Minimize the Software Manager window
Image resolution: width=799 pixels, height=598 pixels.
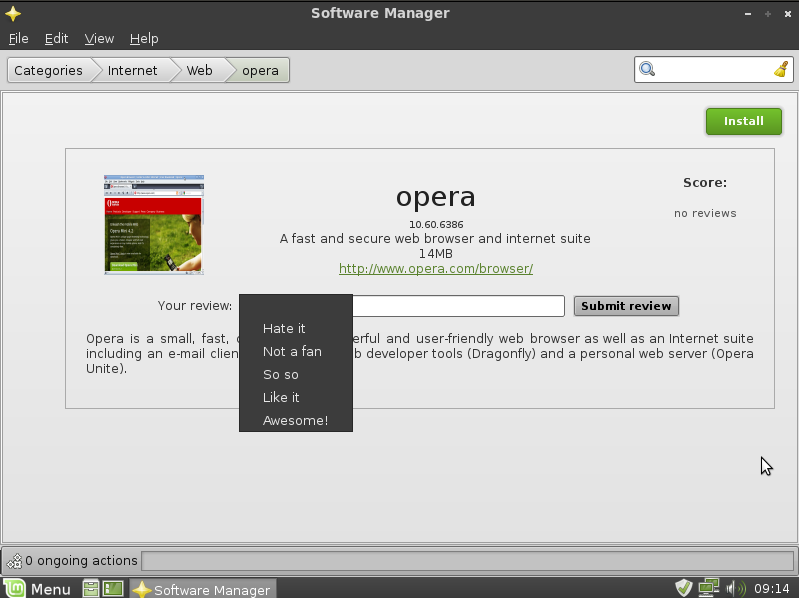pos(748,14)
